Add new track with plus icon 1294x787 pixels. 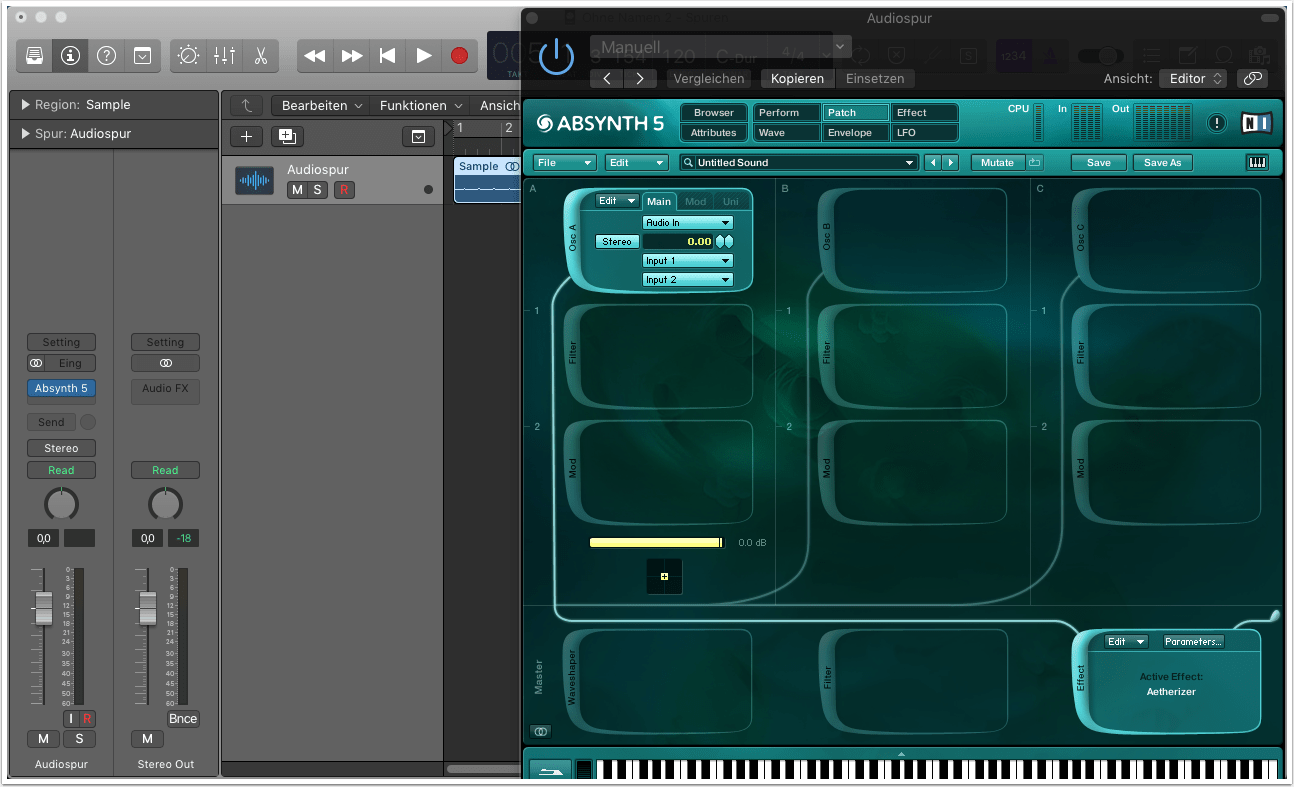[x=247, y=137]
